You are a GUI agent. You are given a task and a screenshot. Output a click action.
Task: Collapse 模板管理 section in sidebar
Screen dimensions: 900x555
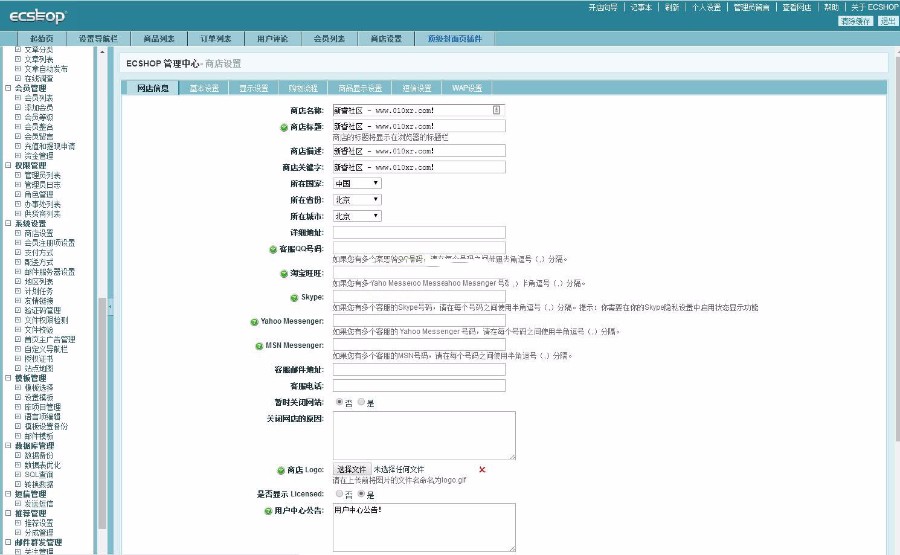click(8, 378)
